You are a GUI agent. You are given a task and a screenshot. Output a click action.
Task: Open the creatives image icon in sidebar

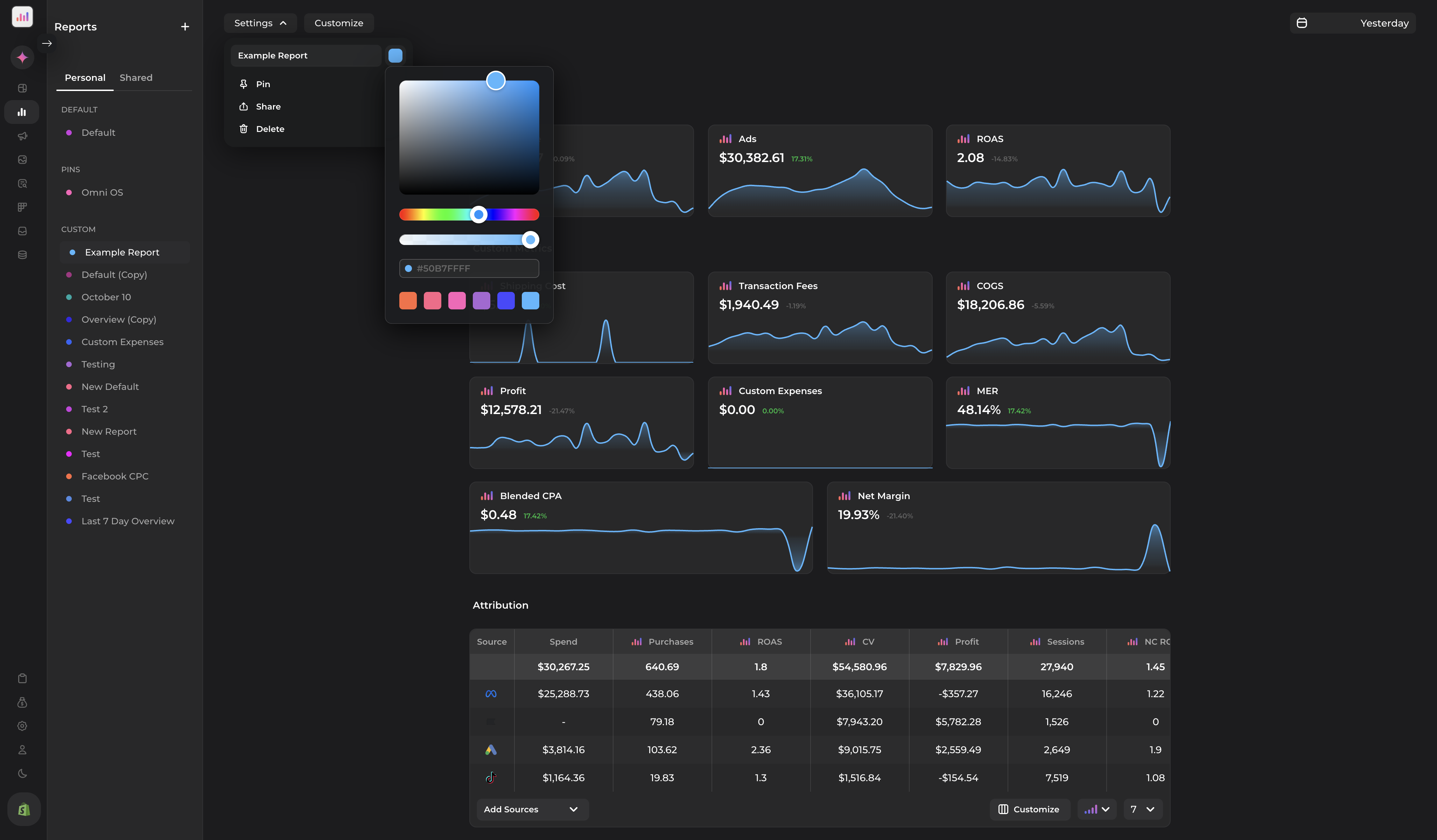tap(22, 160)
